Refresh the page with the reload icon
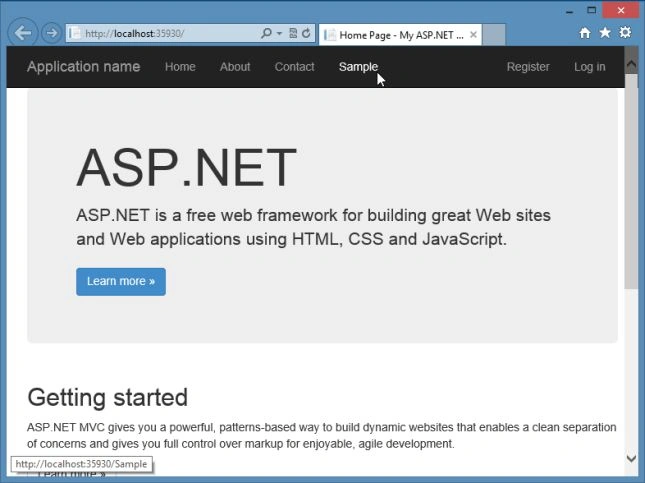 (x=306, y=33)
